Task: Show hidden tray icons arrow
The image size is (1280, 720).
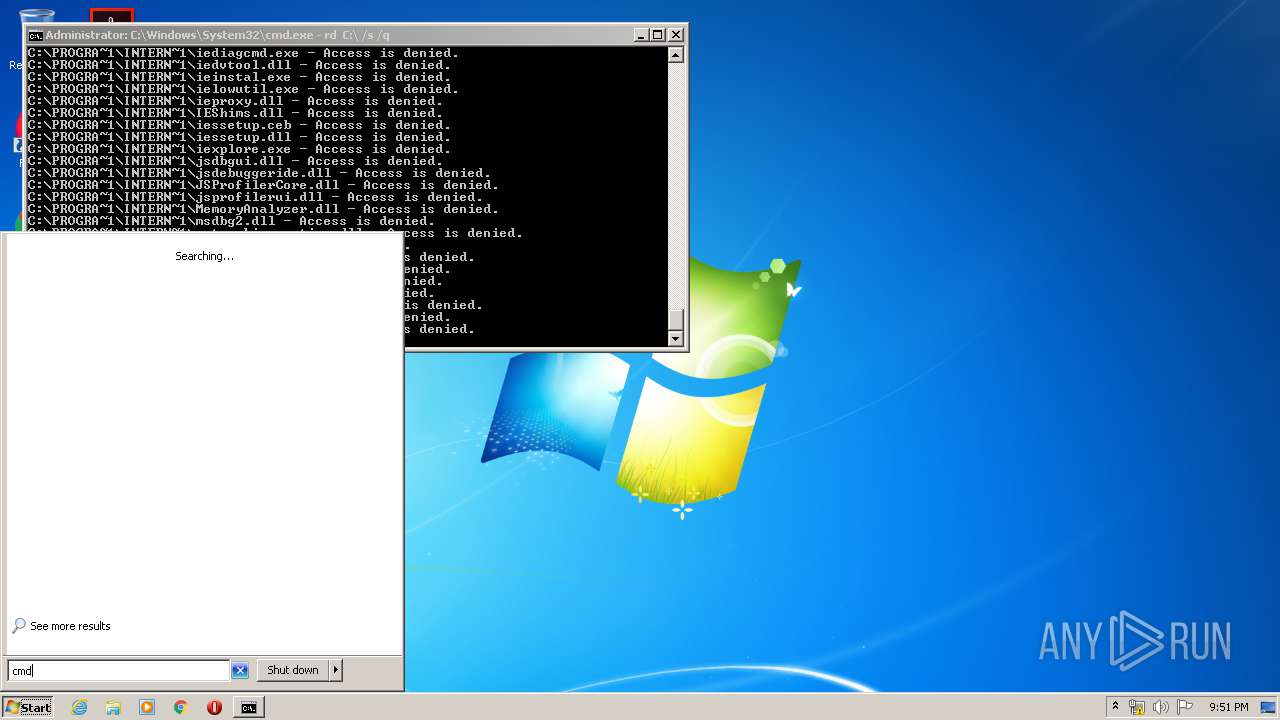Action: (x=1115, y=707)
